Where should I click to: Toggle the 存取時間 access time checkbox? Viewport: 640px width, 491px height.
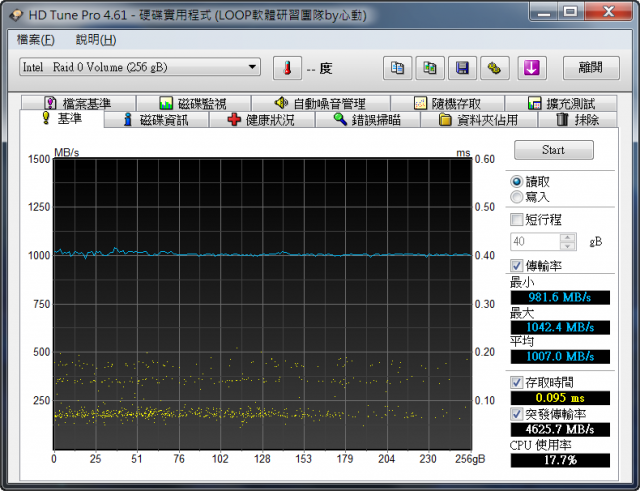click(517, 383)
